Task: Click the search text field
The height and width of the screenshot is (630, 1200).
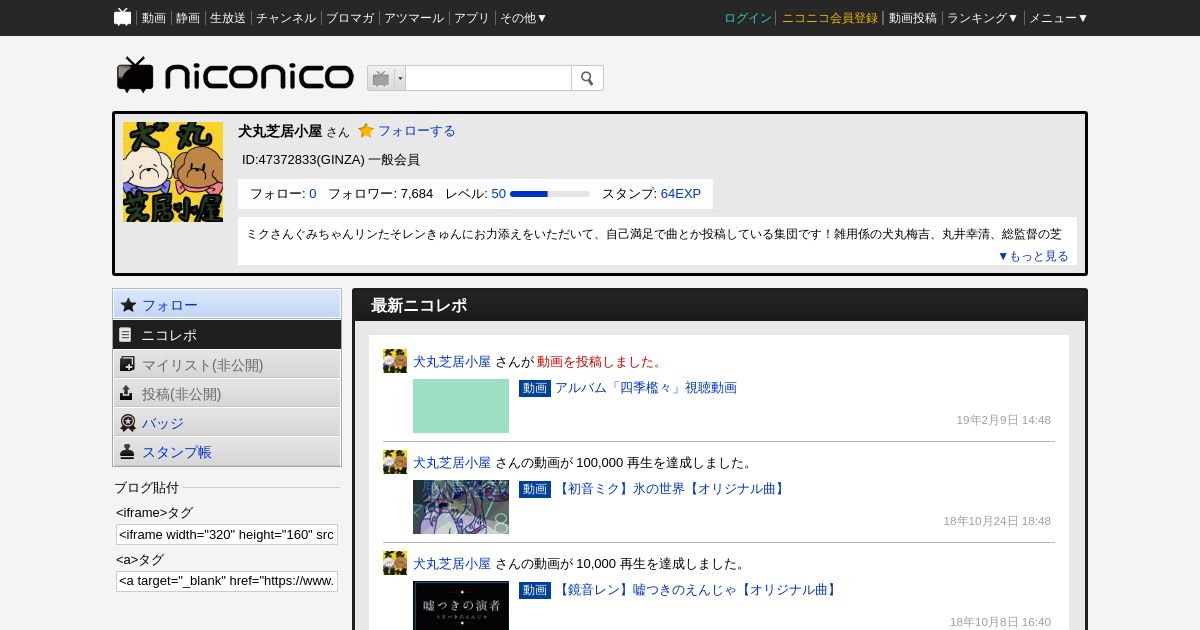Action: click(x=488, y=78)
